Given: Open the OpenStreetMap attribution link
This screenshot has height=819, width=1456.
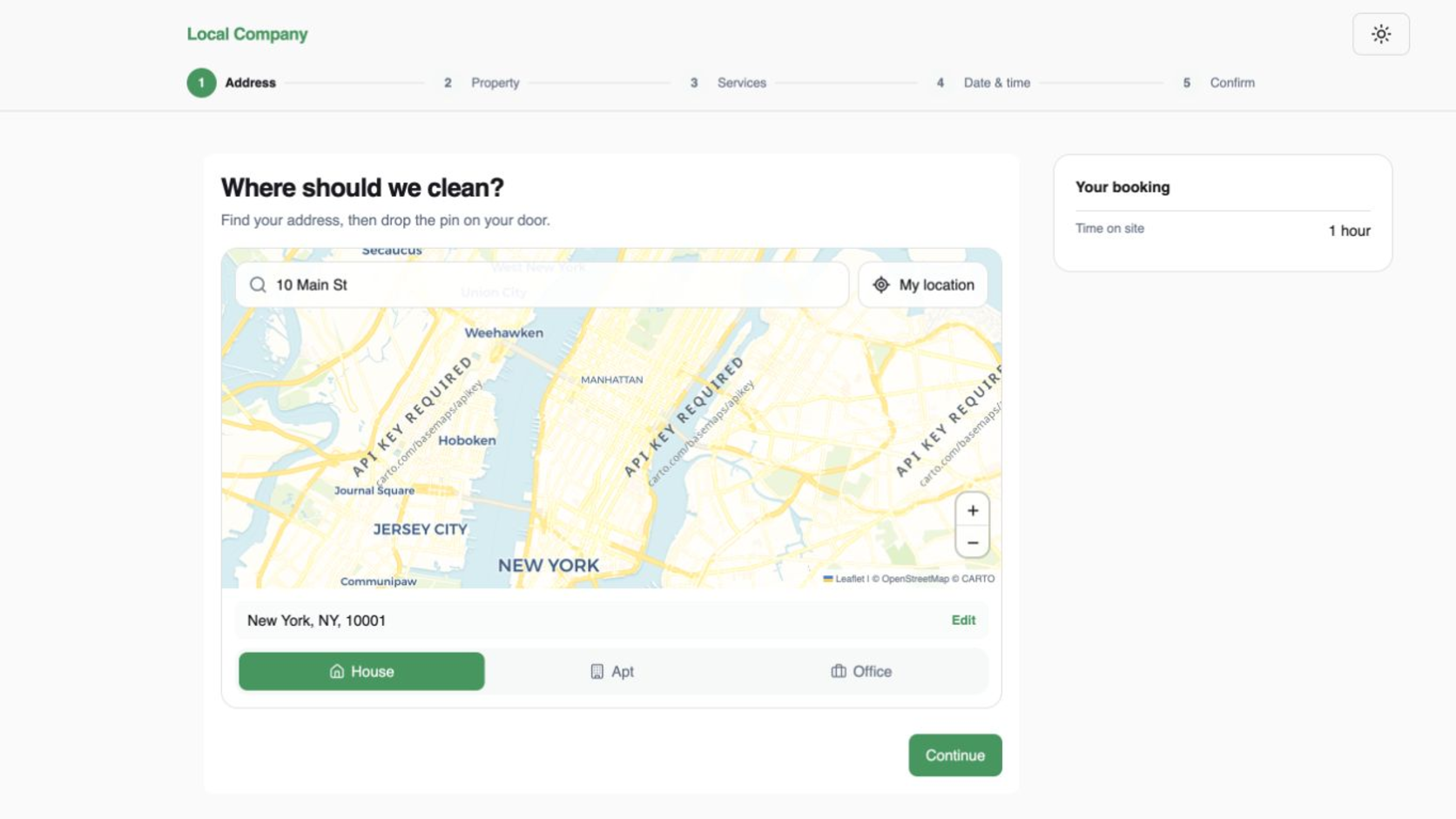Looking at the screenshot, I should (x=914, y=579).
